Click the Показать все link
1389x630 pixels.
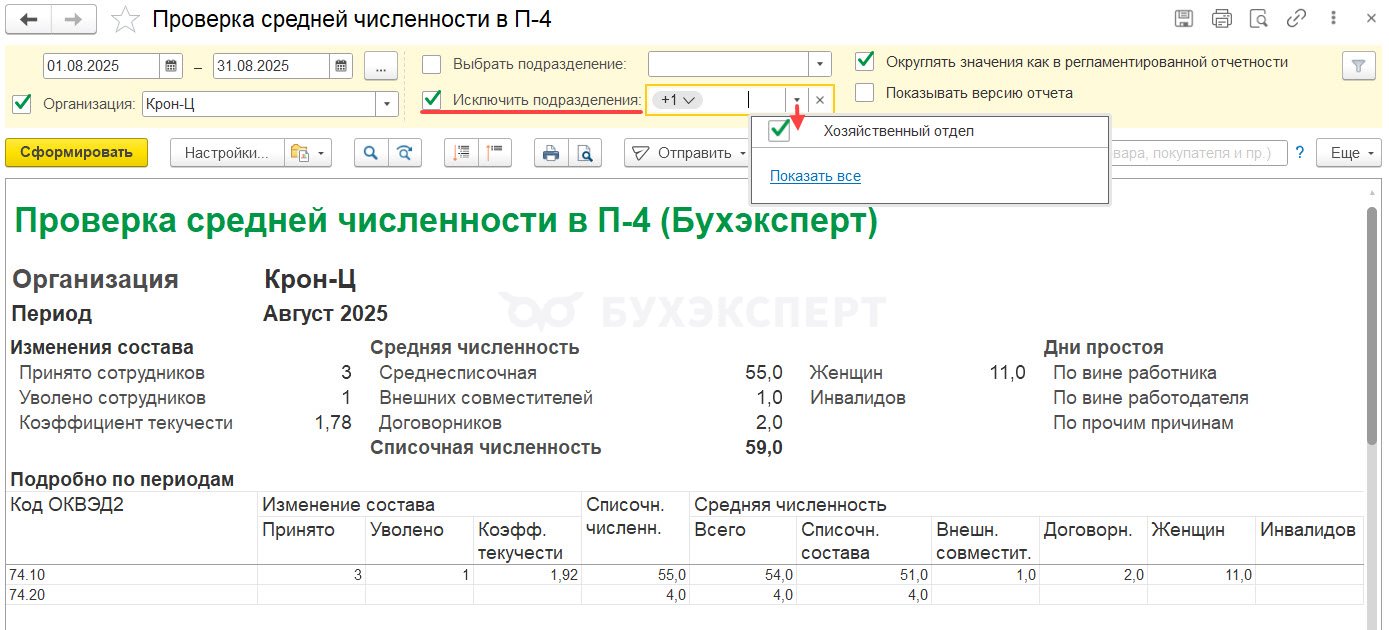[x=815, y=176]
